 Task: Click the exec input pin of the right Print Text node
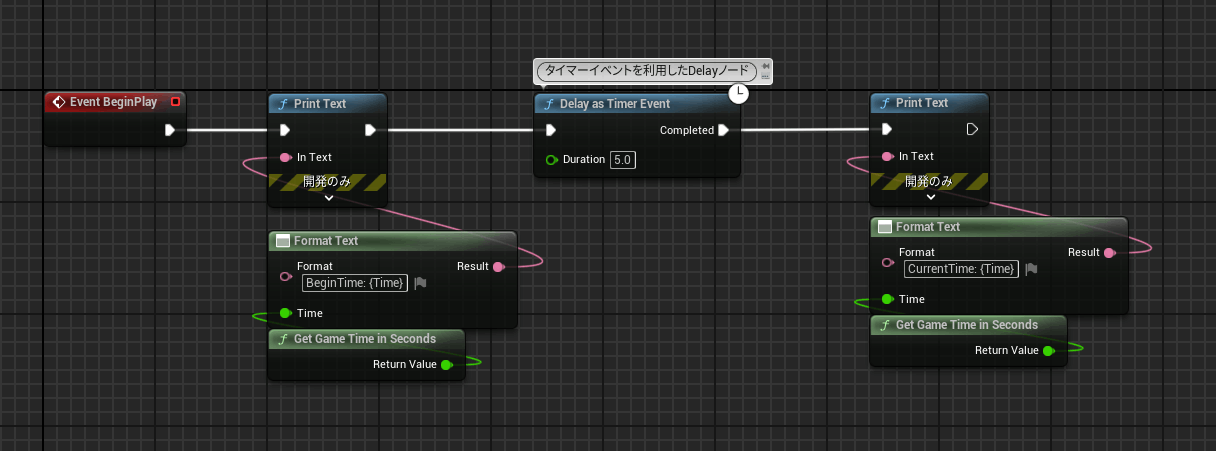887,129
